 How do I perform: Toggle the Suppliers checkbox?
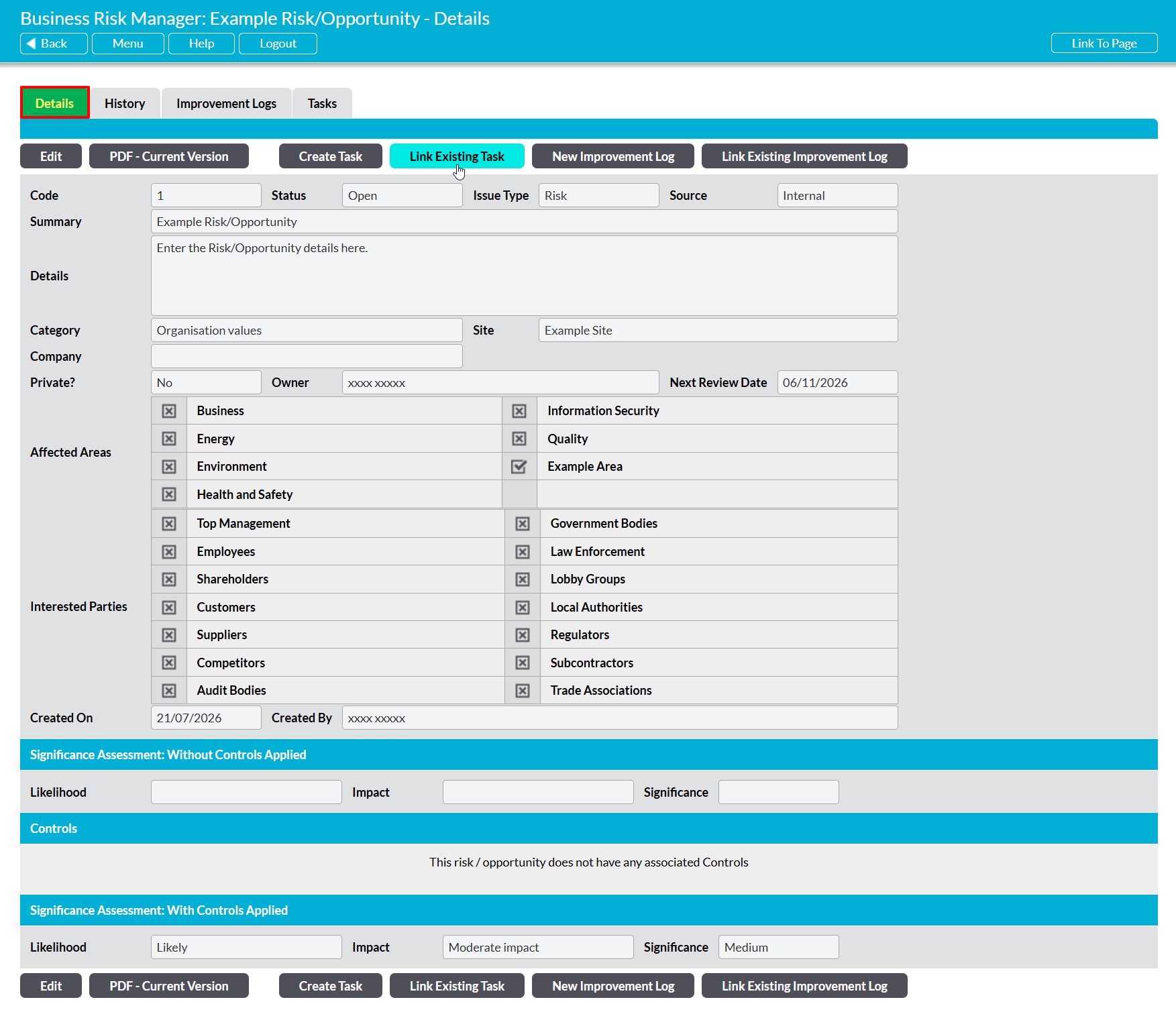[x=169, y=635]
